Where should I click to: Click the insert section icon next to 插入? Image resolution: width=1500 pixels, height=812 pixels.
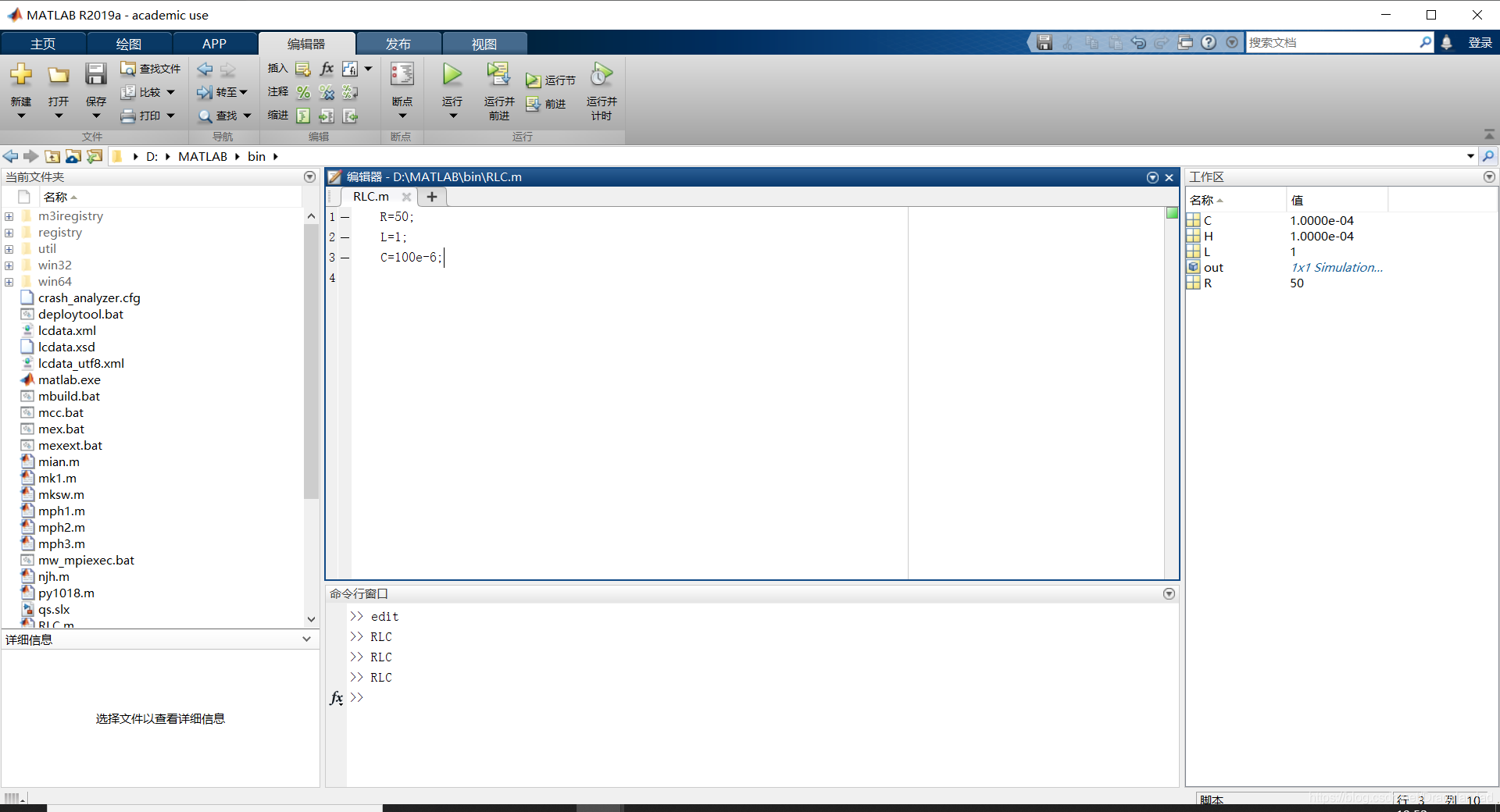(x=303, y=69)
